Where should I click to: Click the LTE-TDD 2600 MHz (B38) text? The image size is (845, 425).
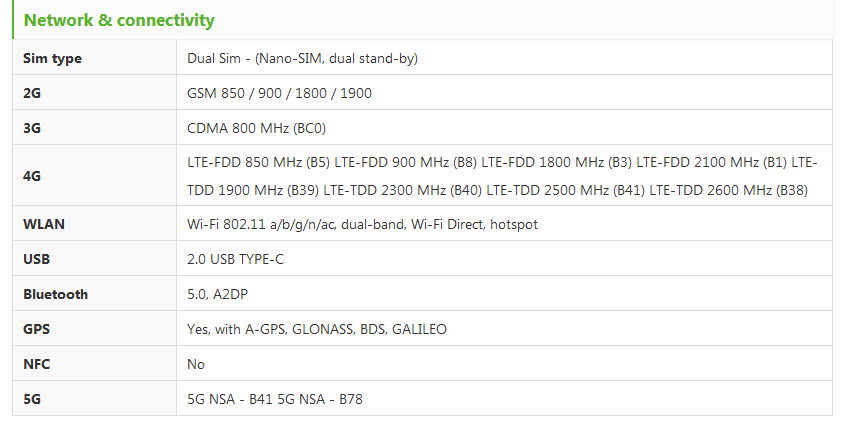click(x=729, y=190)
